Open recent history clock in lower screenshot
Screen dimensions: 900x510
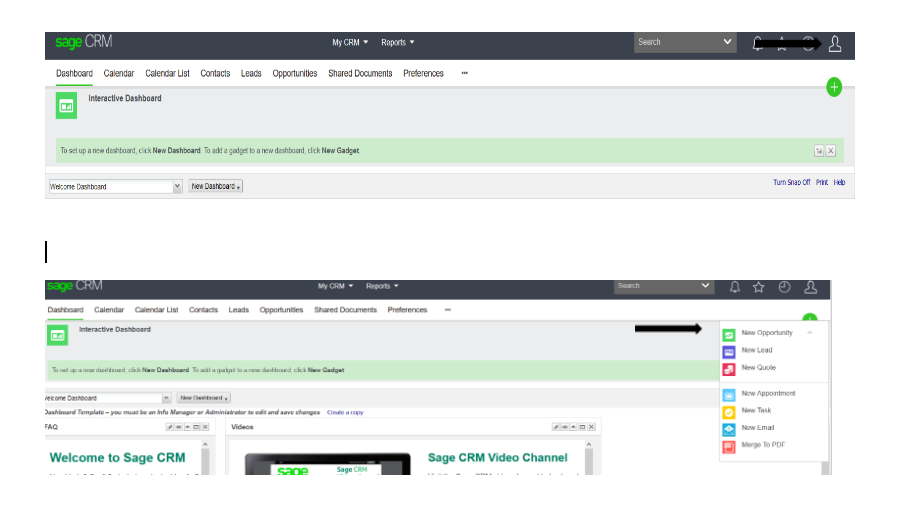pyautogui.click(x=785, y=287)
